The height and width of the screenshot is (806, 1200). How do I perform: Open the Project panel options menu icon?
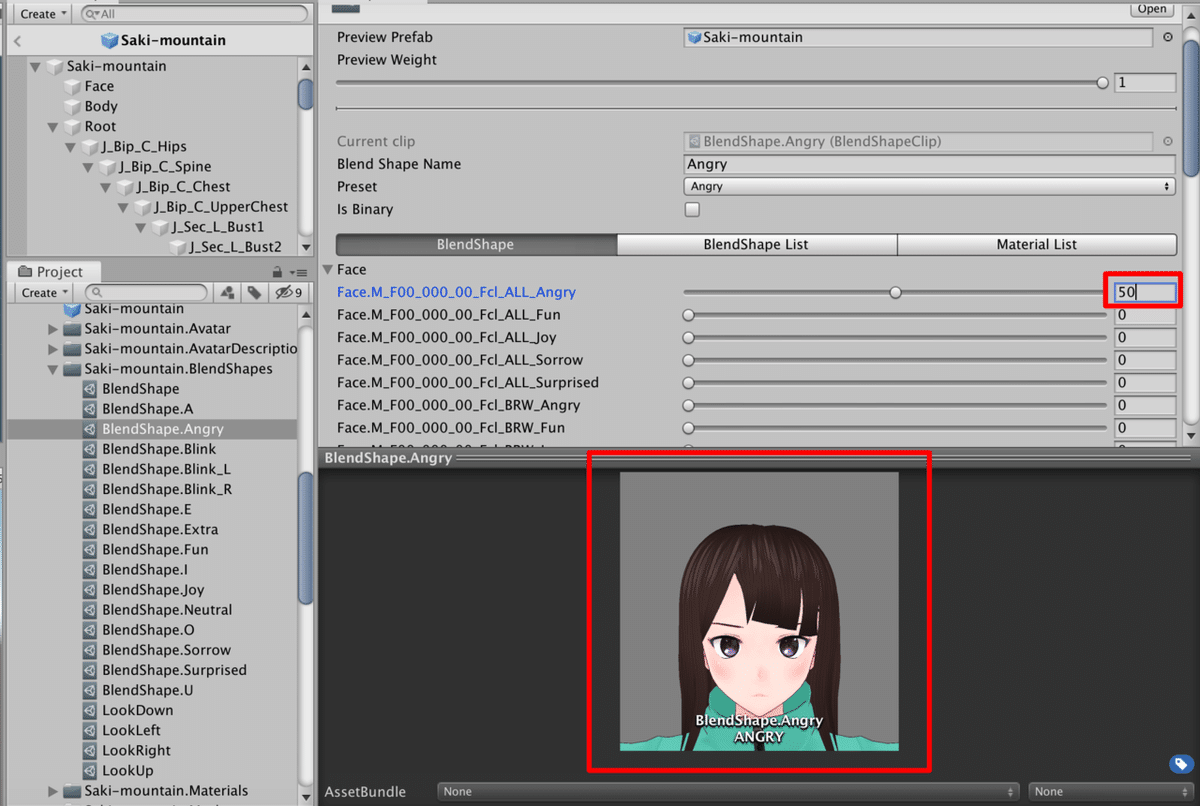(x=298, y=272)
